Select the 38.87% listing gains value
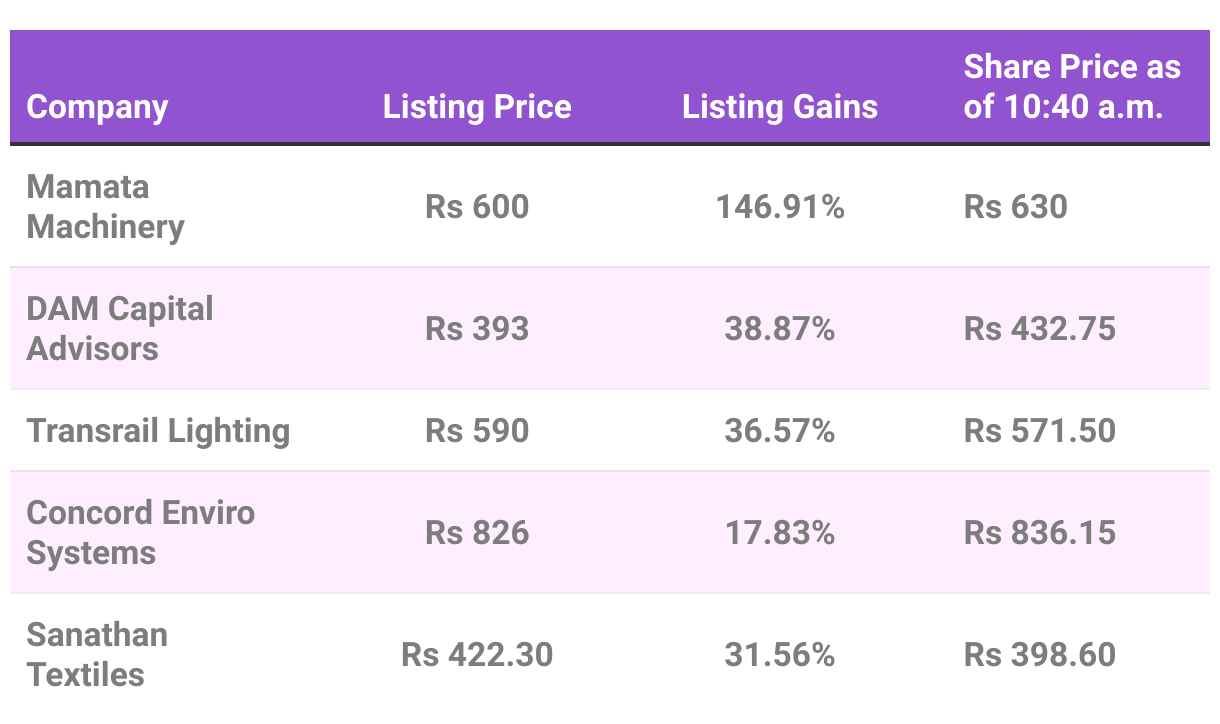Screen dimensions: 1220x724 click(x=779, y=328)
